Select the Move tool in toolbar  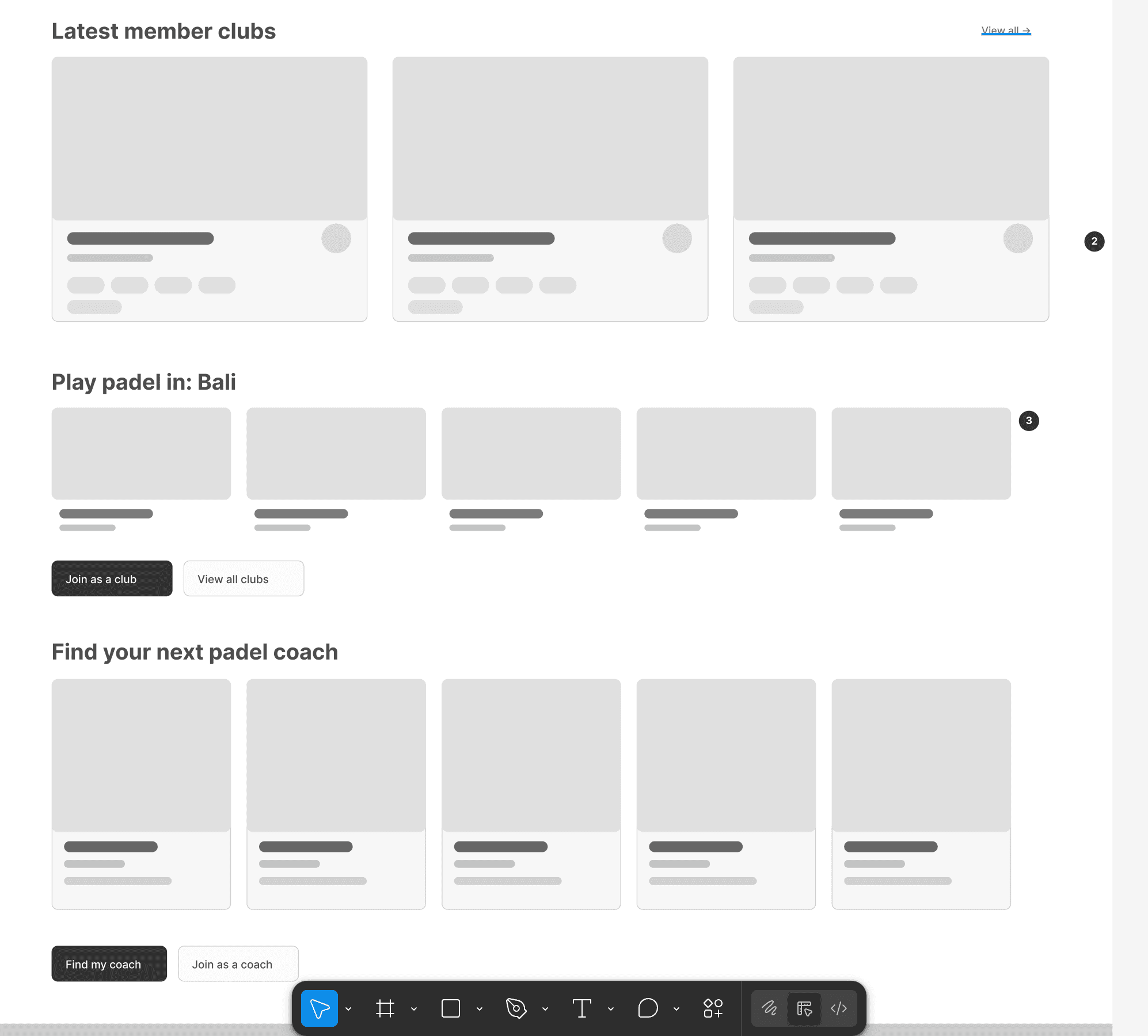coord(320,1008)
